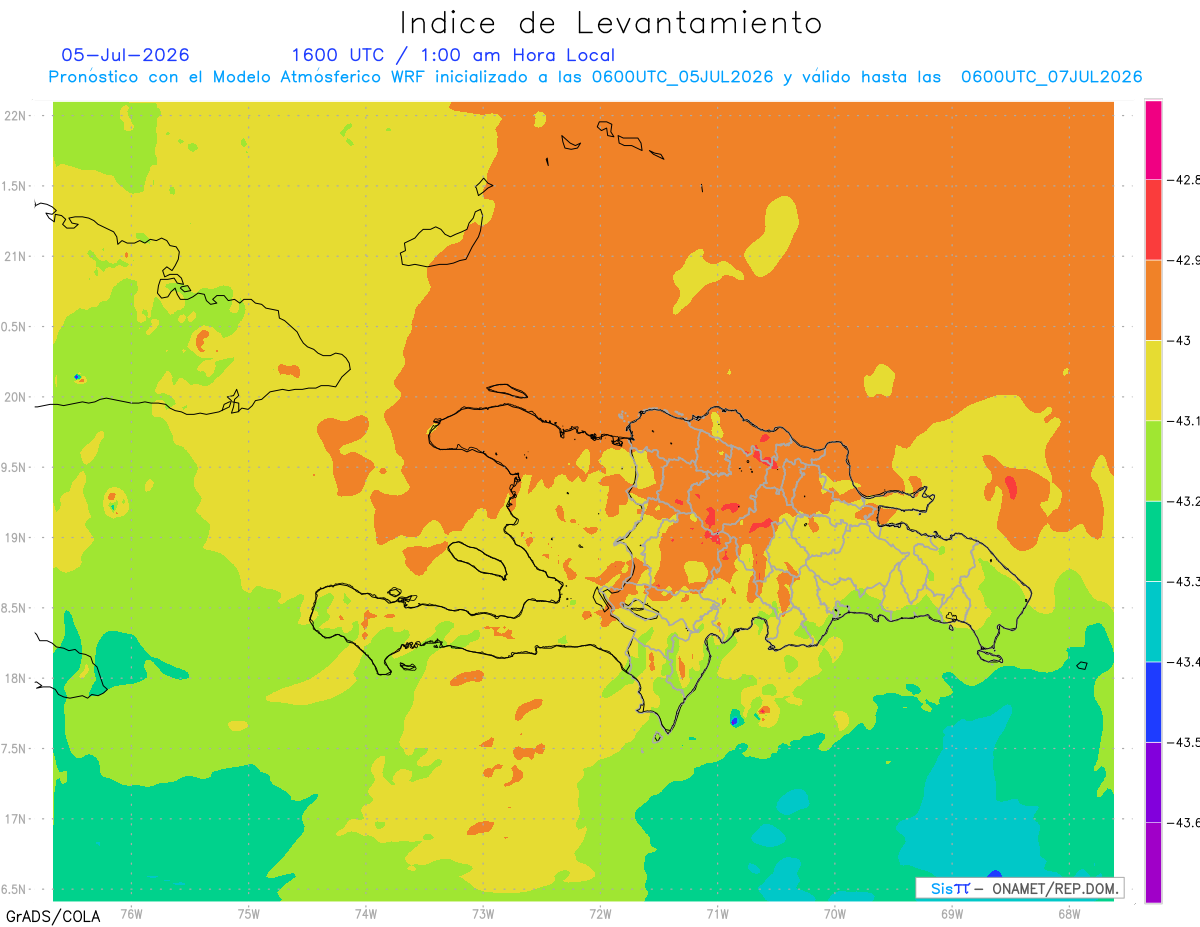Click the '71W' longitude label
Screen dimensions: 1200x927
point(717,913)
